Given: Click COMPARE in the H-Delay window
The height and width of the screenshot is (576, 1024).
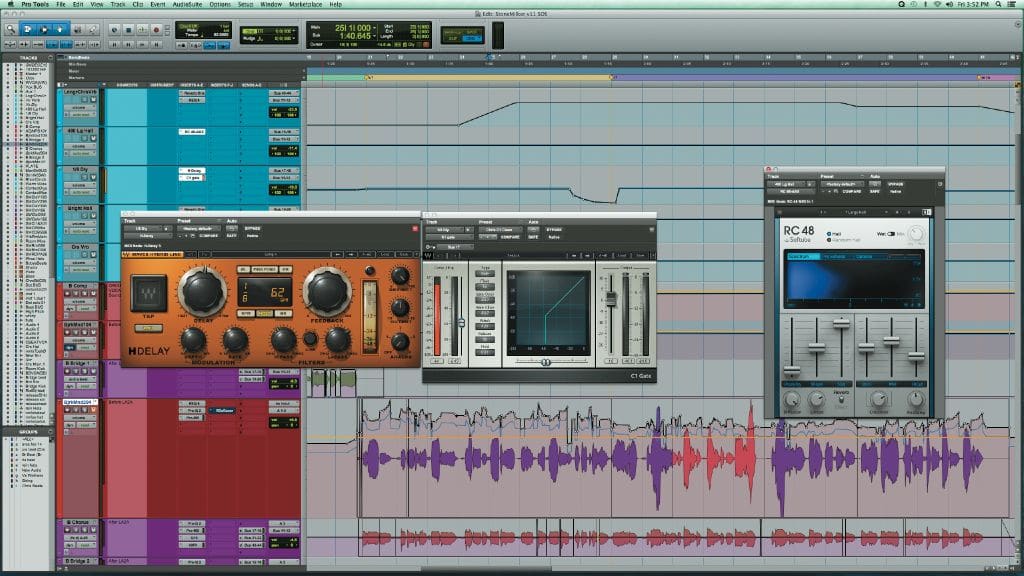Looking at the screenshot, I should [x=209, y=236].
